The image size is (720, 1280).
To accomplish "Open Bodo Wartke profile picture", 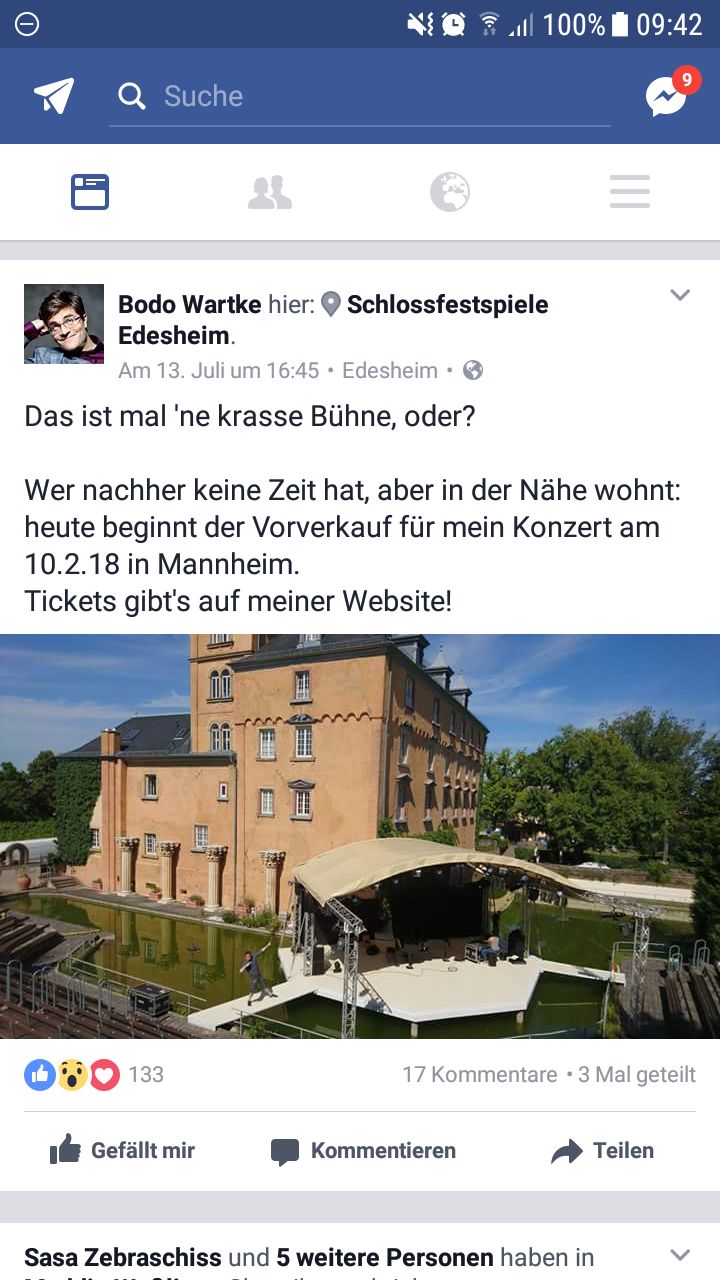I will (64, 324).
